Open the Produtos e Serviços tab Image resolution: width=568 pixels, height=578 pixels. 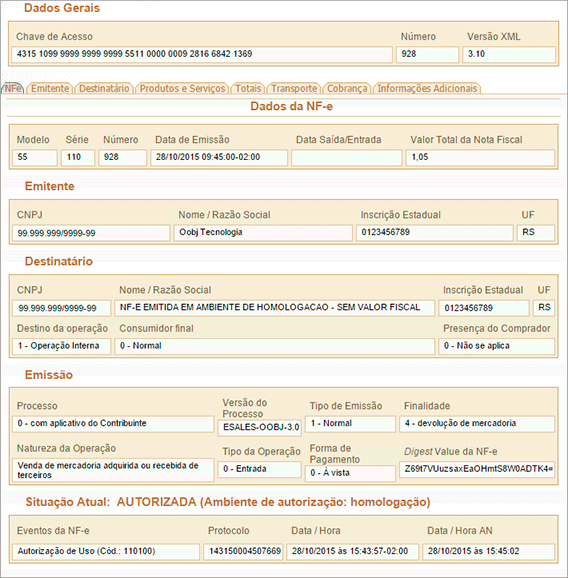[182, 88]
